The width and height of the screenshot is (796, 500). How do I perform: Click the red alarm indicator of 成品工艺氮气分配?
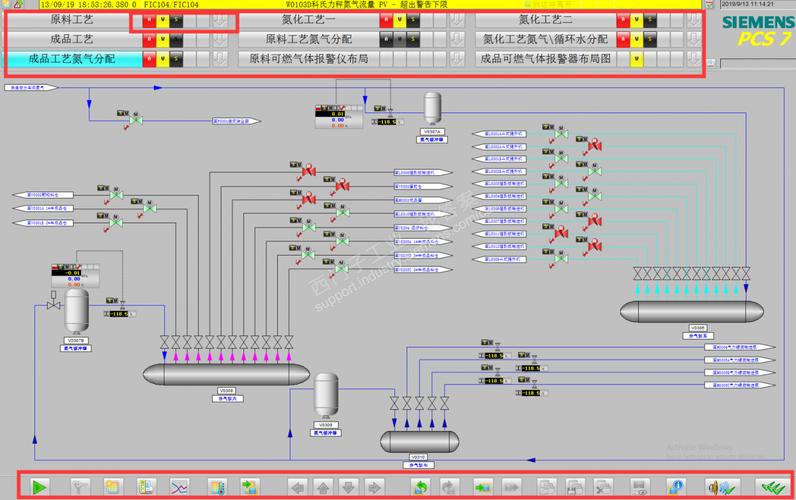(149, 59)
